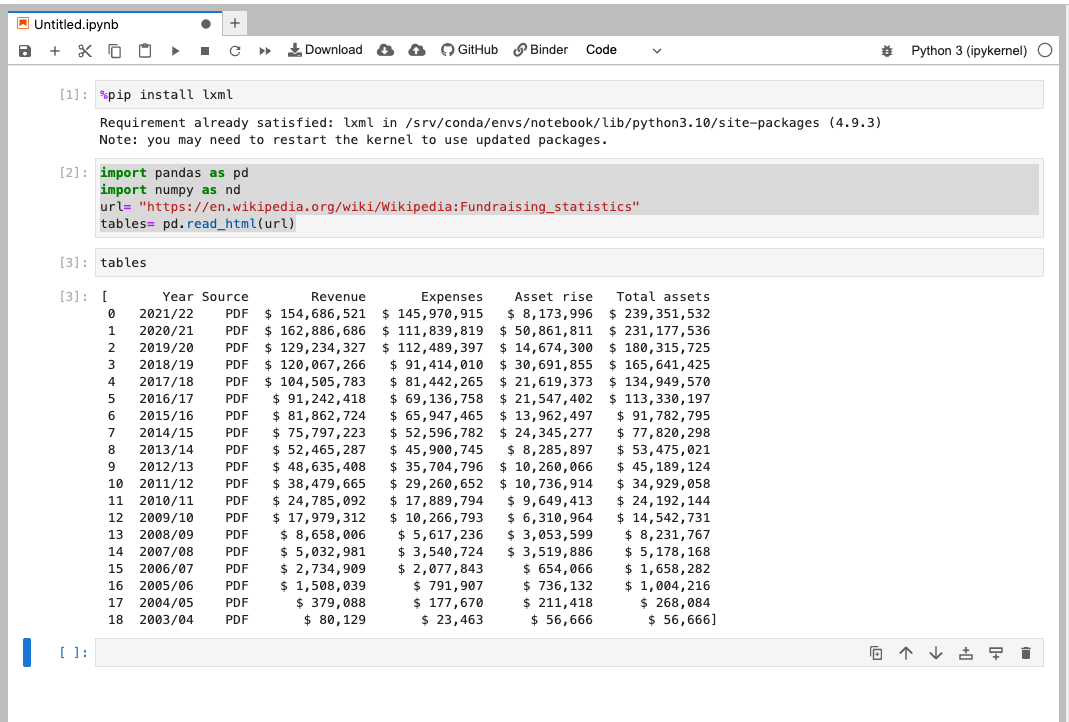Viewport: 1069px width, 722px height.
Task: Restart the kernel with the circular arrow icon
Action: point(235,50)
